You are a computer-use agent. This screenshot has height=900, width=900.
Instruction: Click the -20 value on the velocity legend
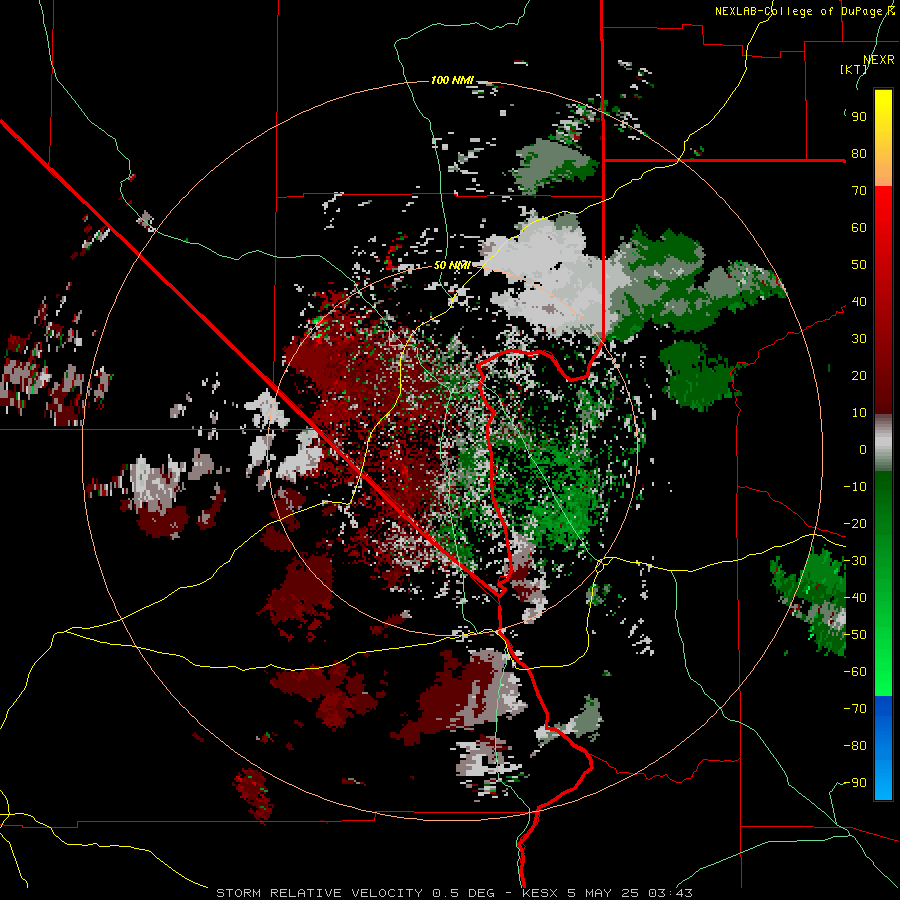(855, 524)
